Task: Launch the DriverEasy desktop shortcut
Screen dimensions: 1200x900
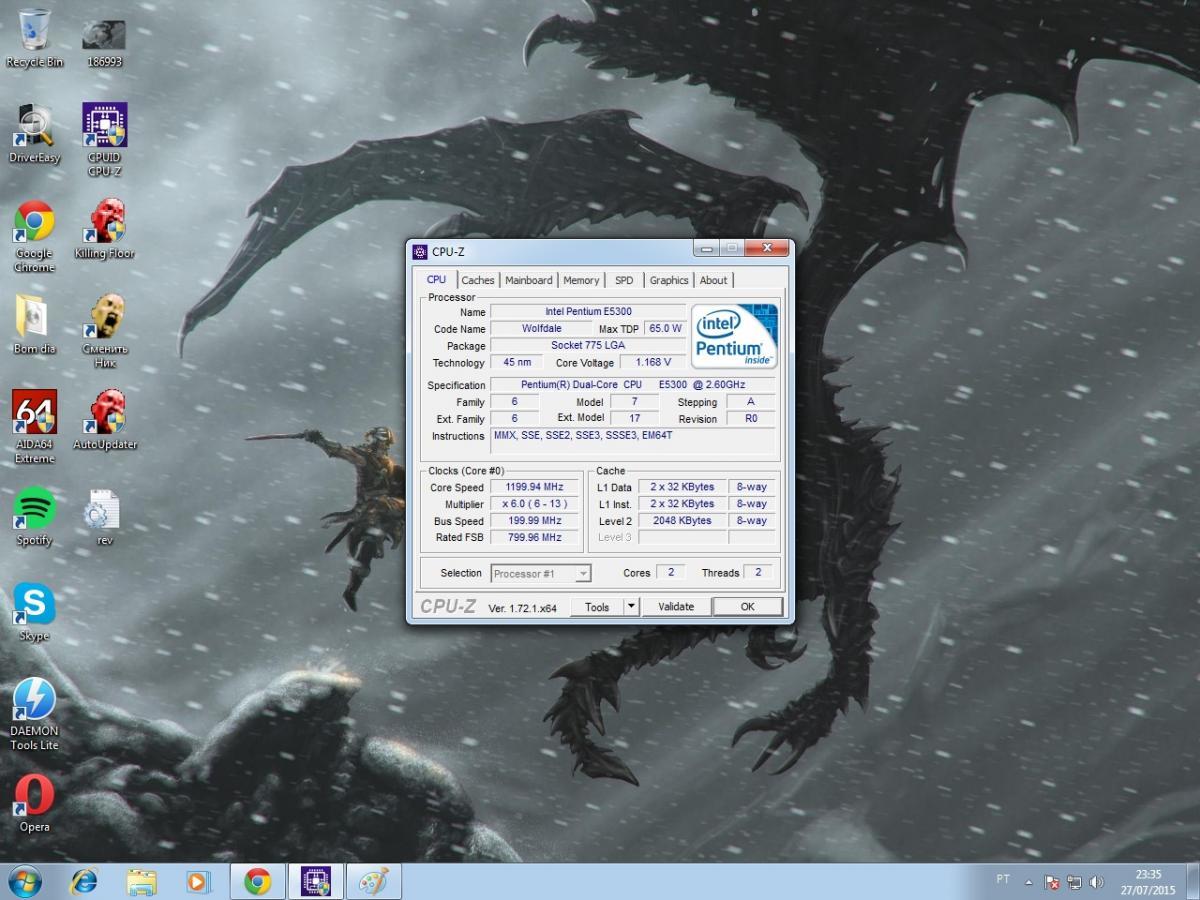Action: click(x=34, y=133)
